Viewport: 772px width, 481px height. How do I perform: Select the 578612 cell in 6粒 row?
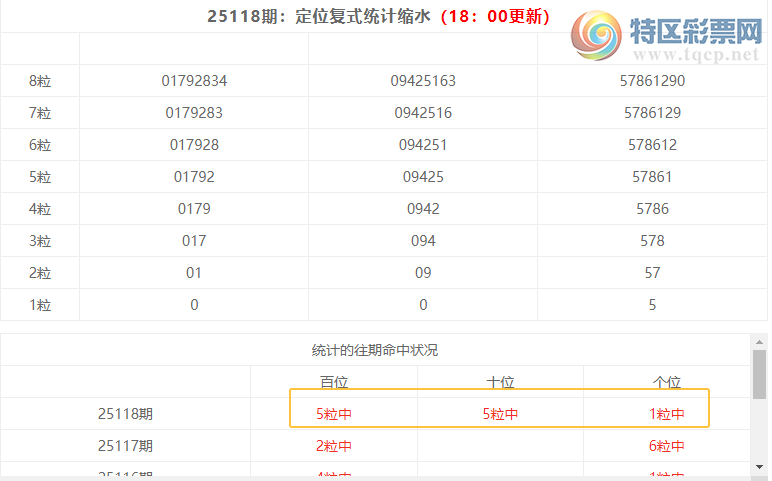(652, 145)
